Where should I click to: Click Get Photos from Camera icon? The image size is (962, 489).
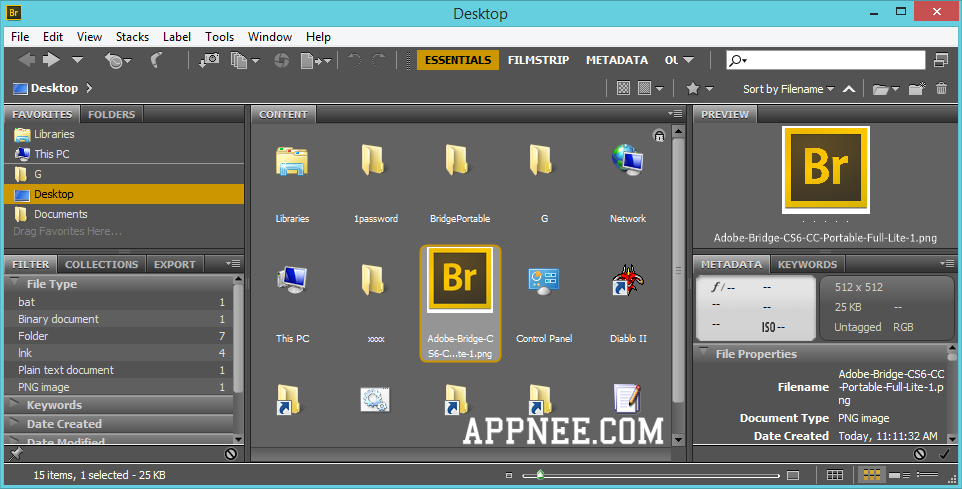[x=209, y=60]
